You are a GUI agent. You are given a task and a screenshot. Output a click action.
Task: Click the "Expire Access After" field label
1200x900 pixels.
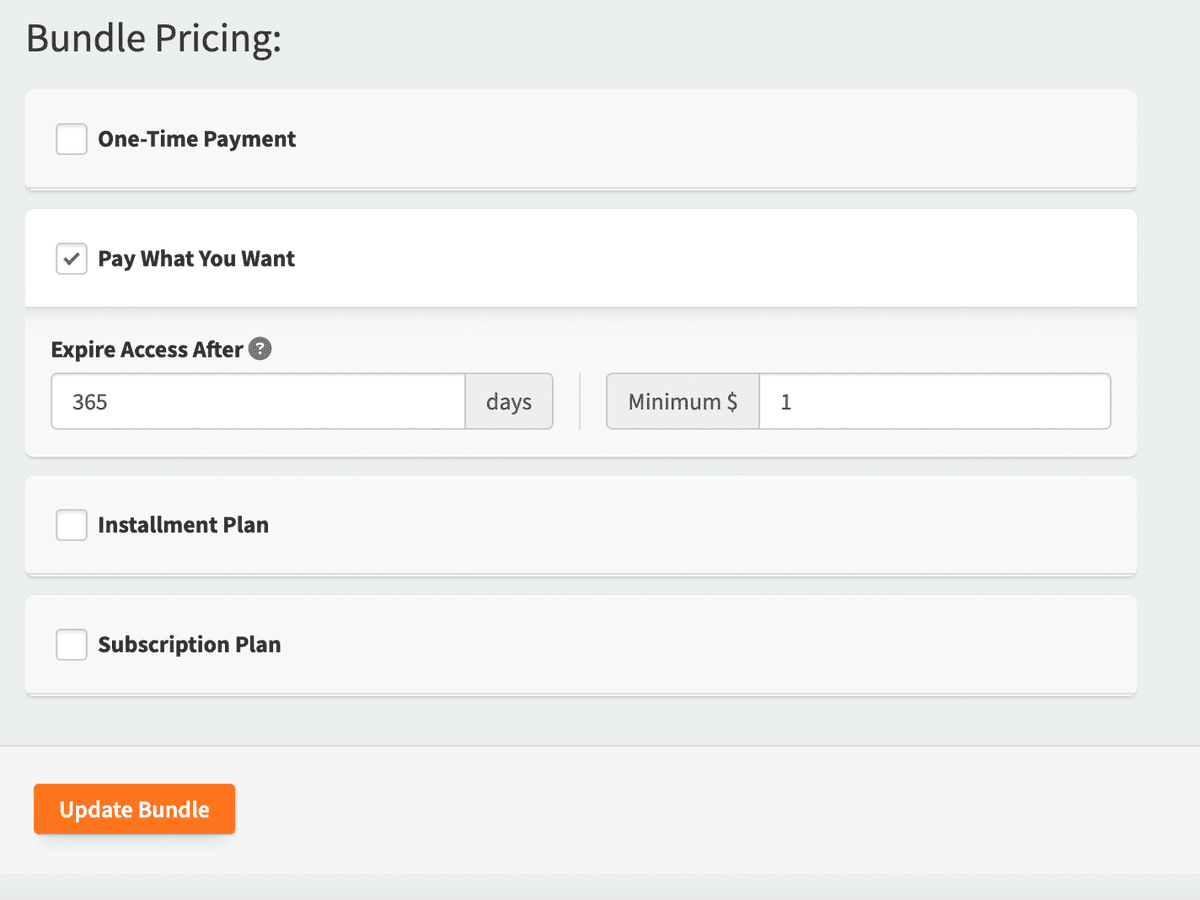(x=147, y=350)
